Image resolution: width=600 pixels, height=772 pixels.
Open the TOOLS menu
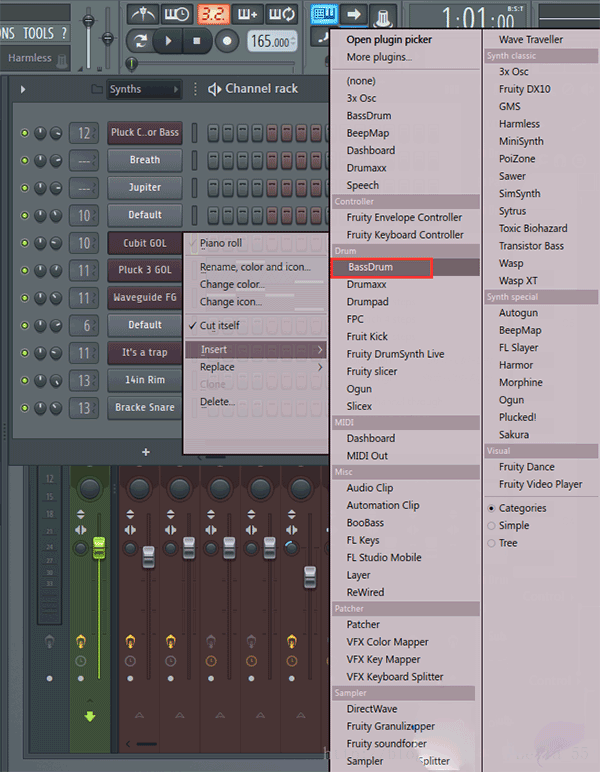click(38, 33)
